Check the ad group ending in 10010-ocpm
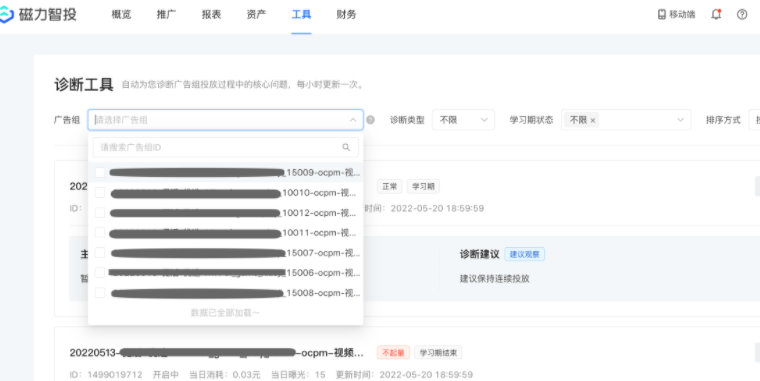Screen dimensions: 760x381 [x=100, y=193]
